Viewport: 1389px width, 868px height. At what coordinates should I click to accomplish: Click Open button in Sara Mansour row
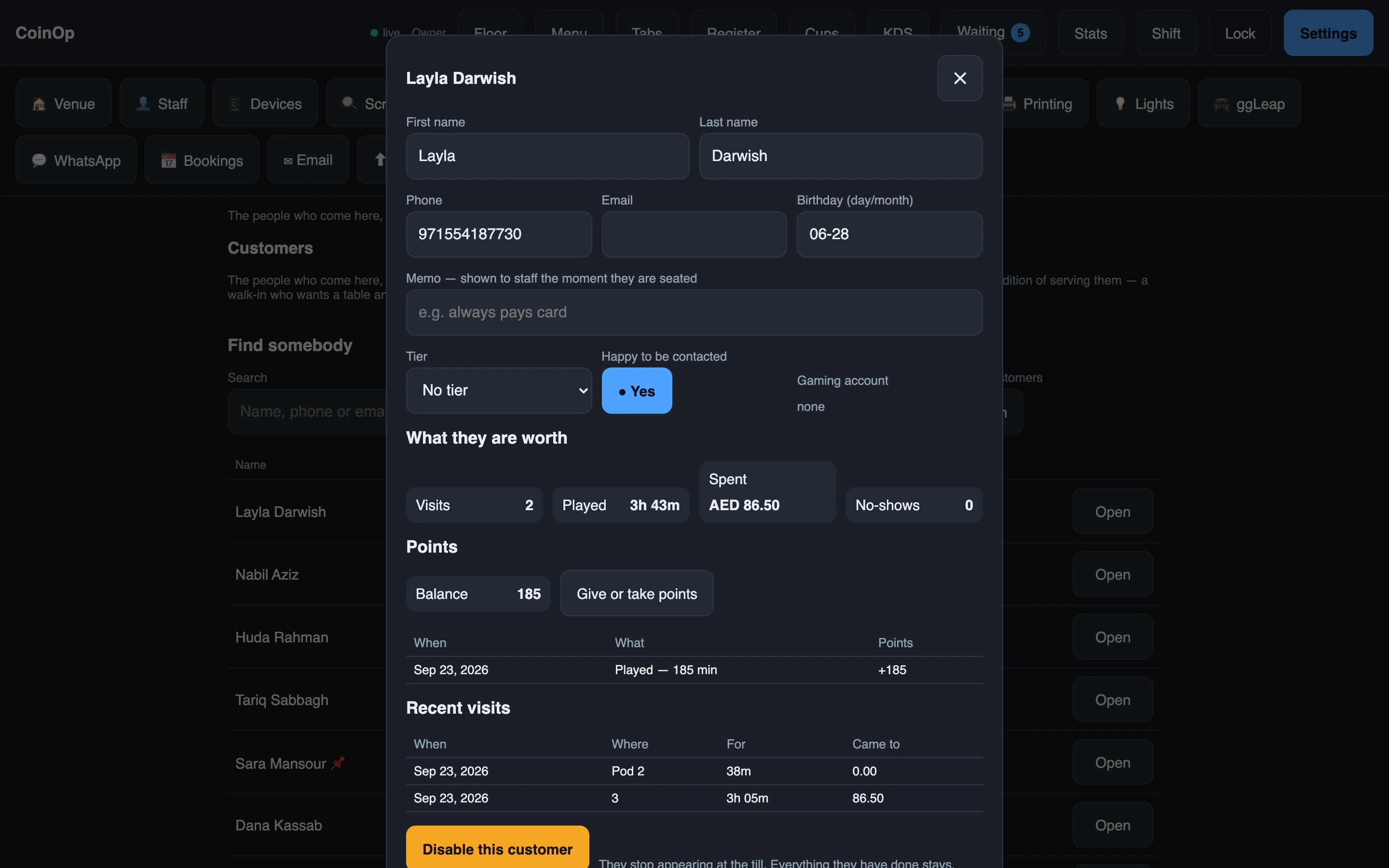click(1112, 762)
